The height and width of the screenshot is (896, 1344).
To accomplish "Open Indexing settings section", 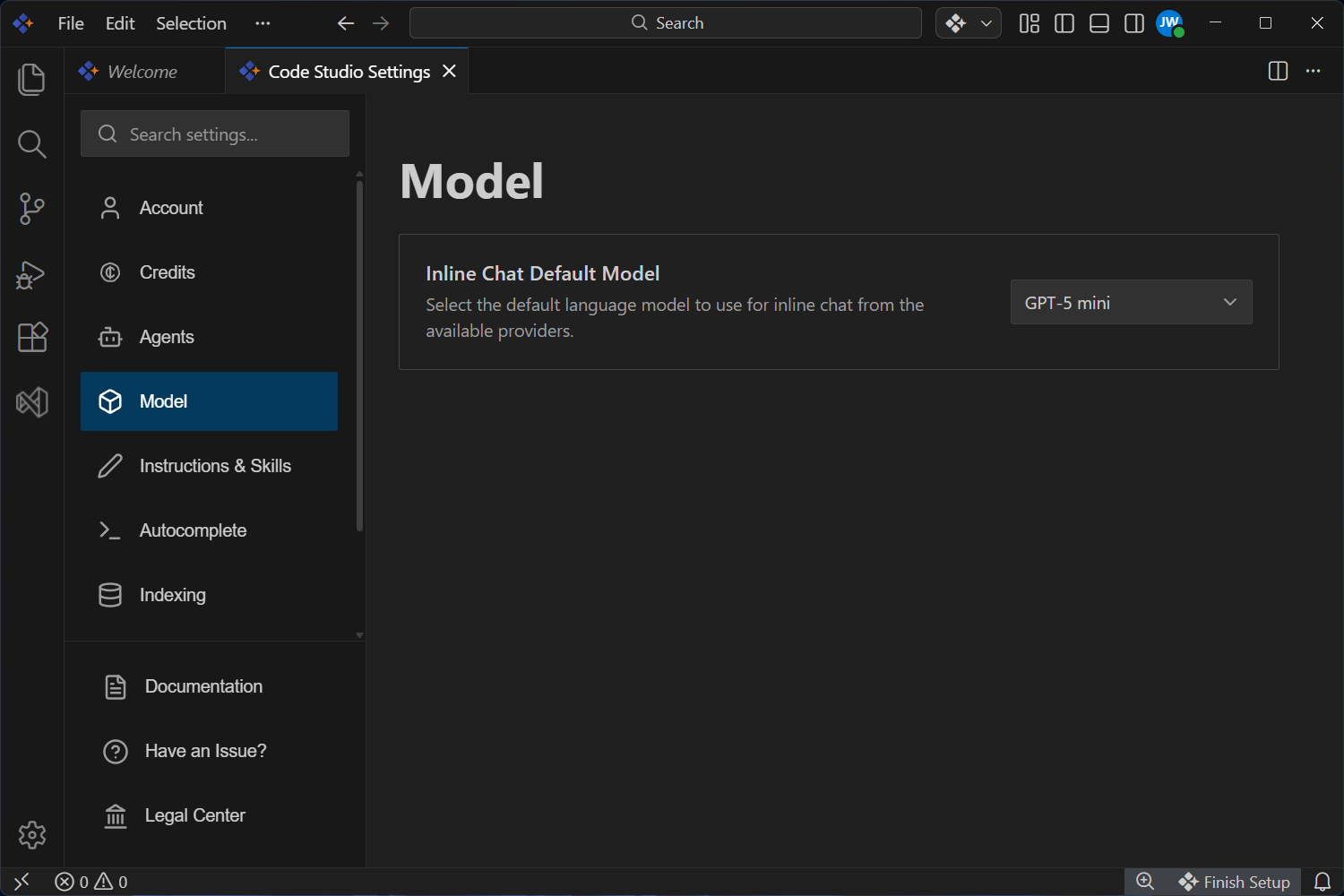I will tap(209, 595).
